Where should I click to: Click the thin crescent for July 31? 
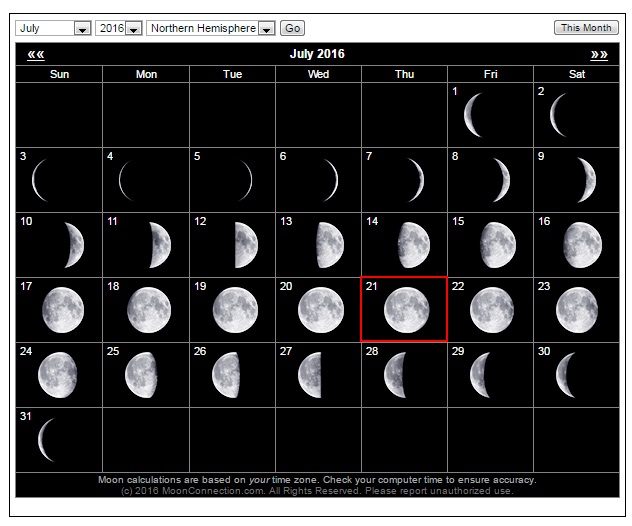[x=46, y=440]
